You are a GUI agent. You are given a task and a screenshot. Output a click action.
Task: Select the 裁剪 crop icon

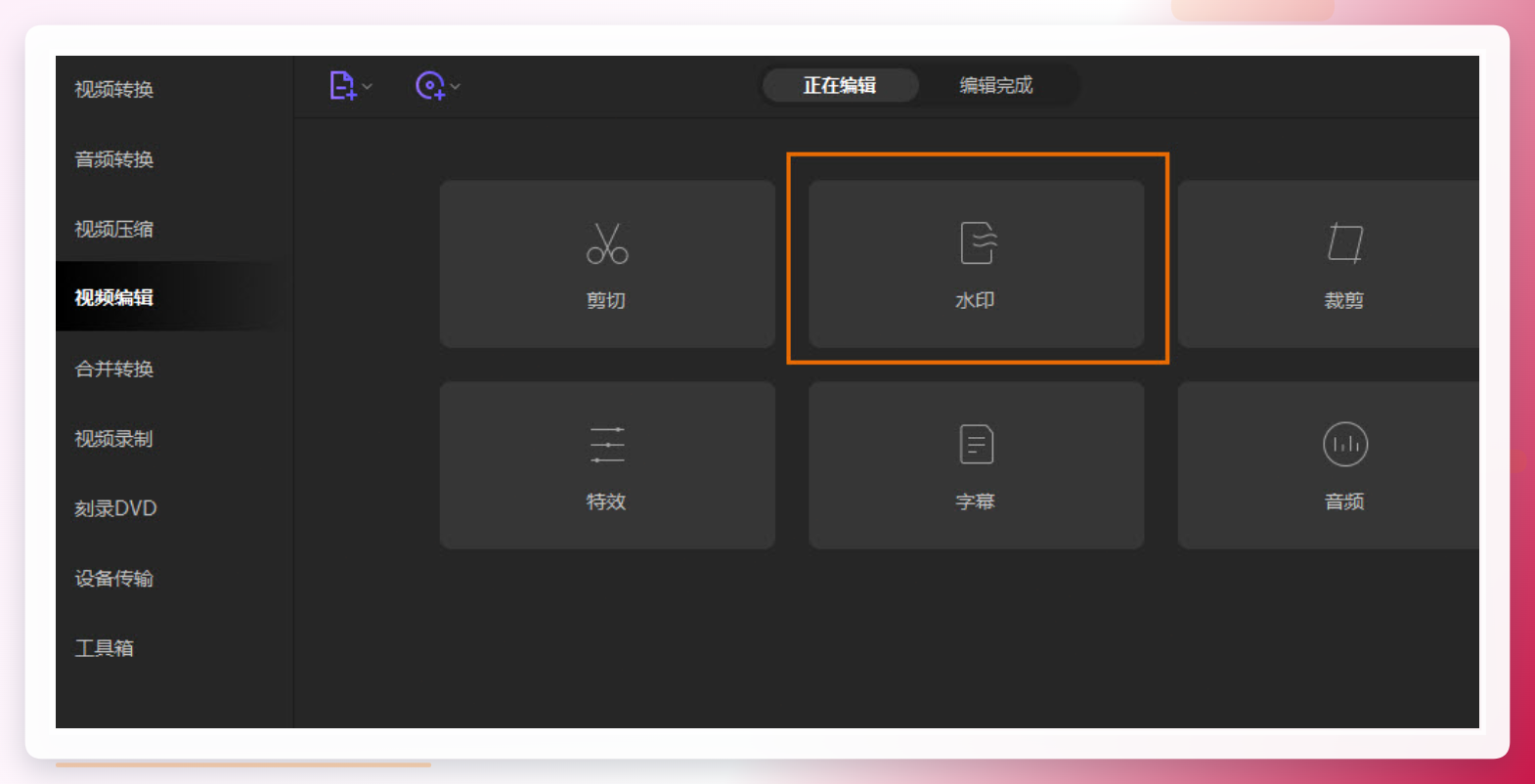tap(1345, 243)
